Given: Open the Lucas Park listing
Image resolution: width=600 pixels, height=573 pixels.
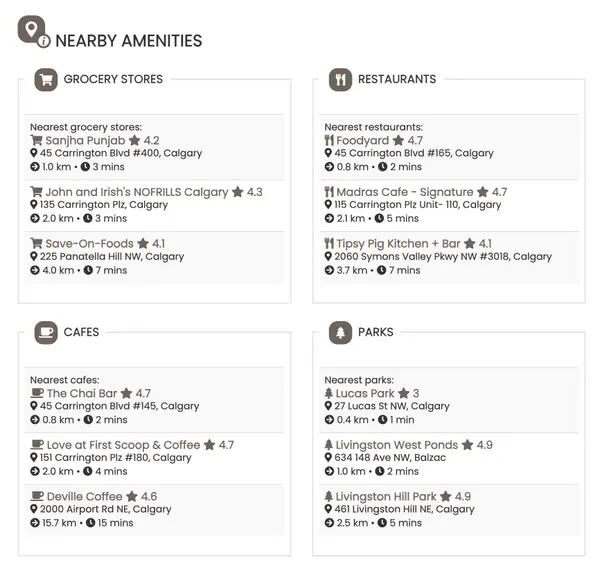Looking at the screenshot, I should 365,394.
